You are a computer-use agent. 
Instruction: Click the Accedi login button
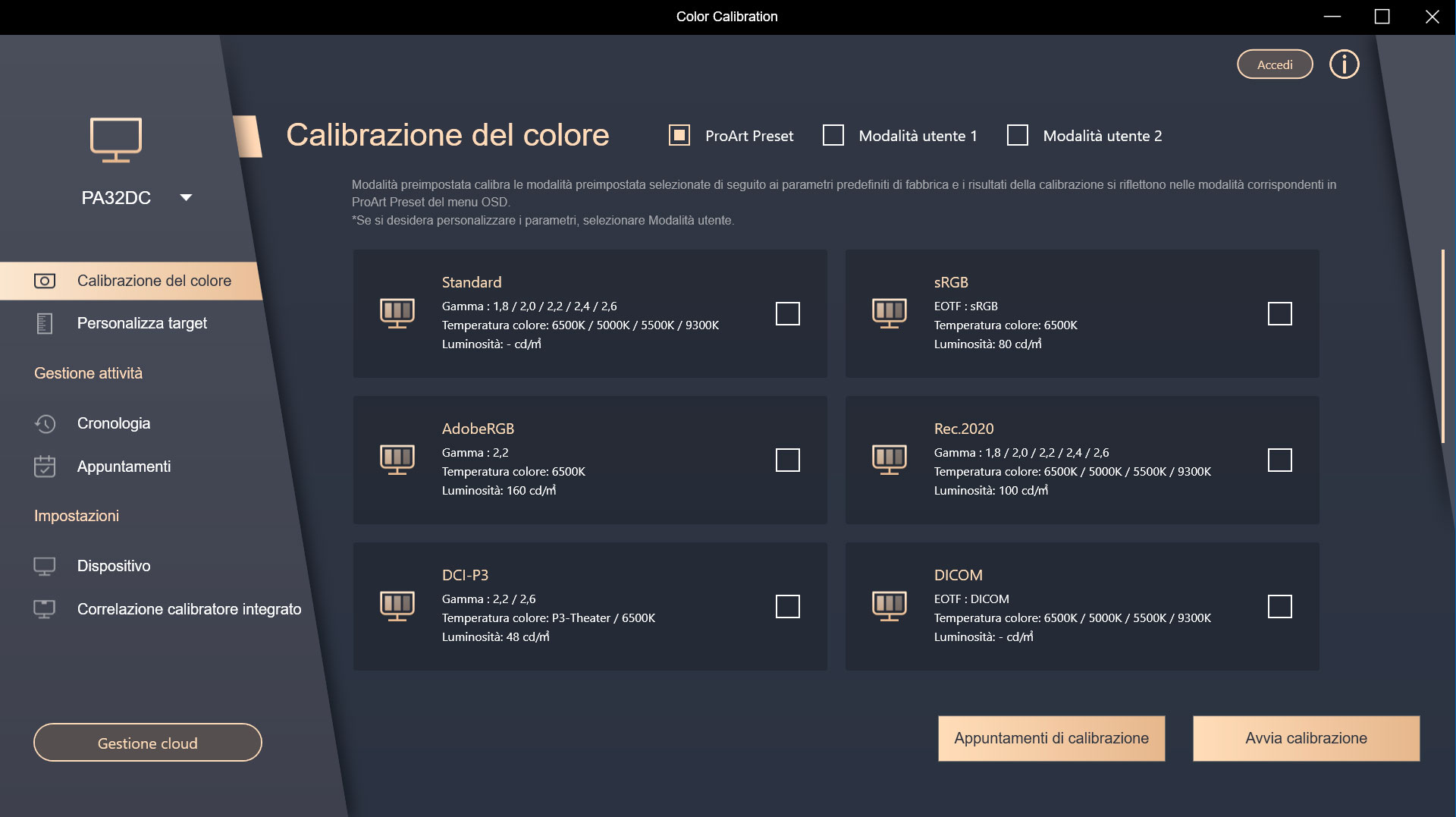pyautogui.click(x=1275, y=64)
